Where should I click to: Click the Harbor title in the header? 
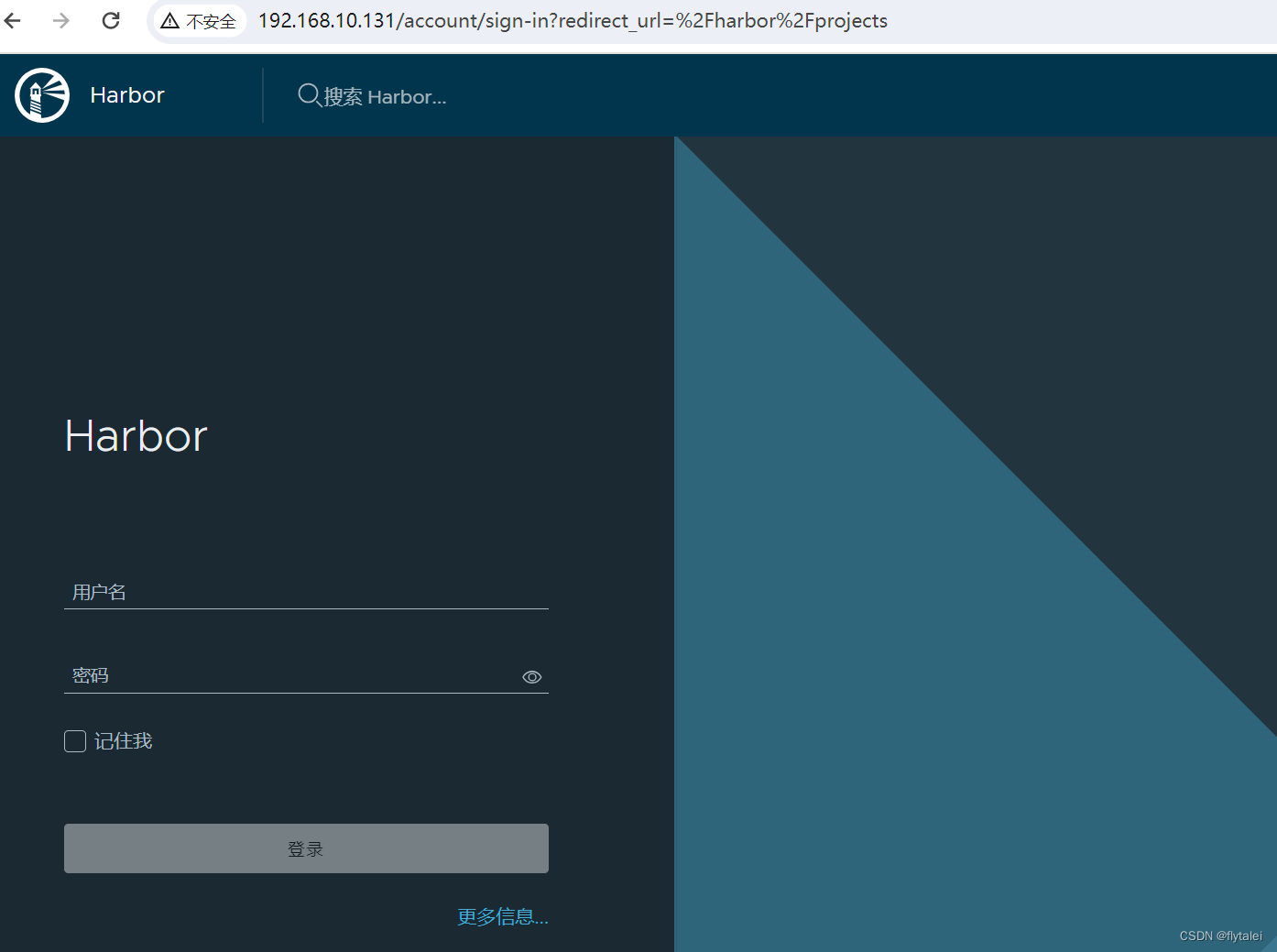point(127,95)
